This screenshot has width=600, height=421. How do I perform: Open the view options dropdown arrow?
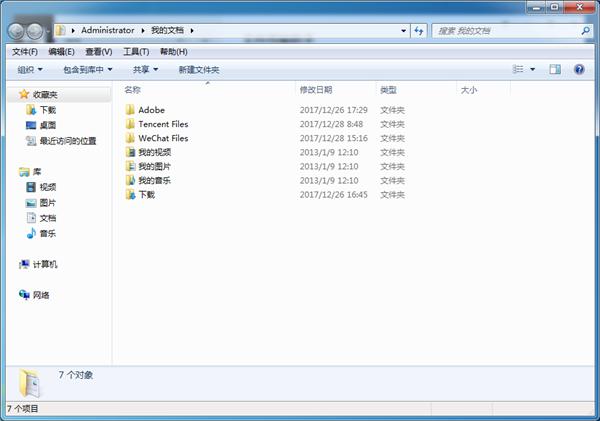coord(532,69)
